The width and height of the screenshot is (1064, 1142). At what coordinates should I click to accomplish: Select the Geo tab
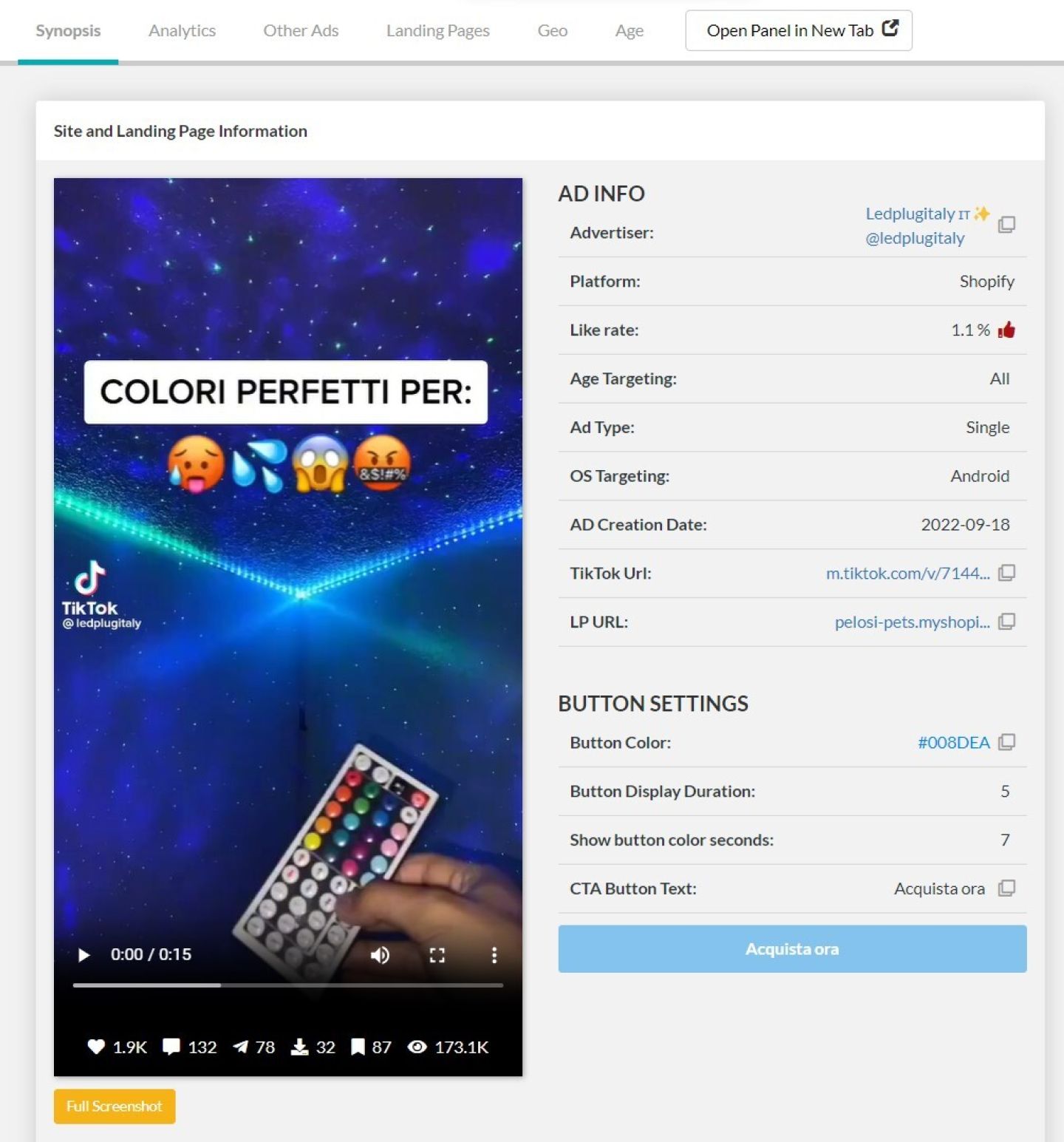coord(552,30)
